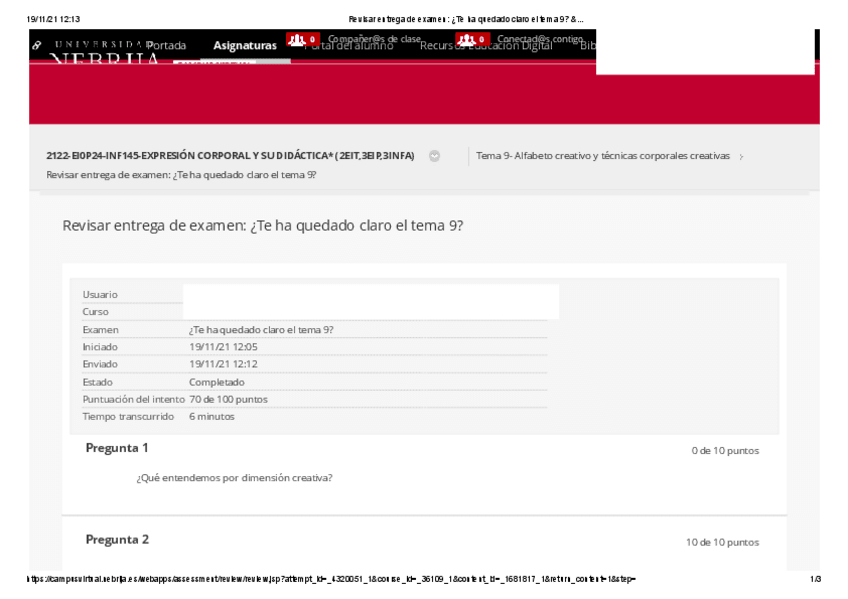Image resolution: width=848 pixels, height=599 pixels.
Task: Click the 'Tiempo transcurrido' label
Action: 128,417
